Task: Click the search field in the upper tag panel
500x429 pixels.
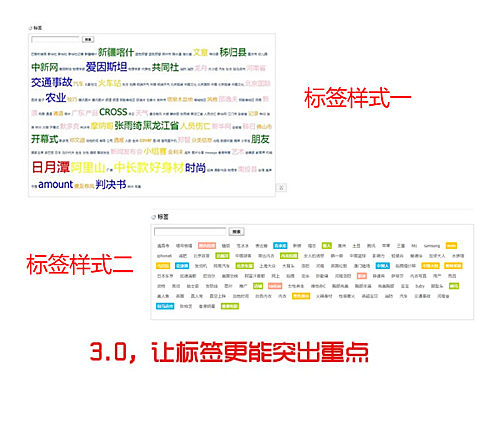Action: click(x=56, y=39)
